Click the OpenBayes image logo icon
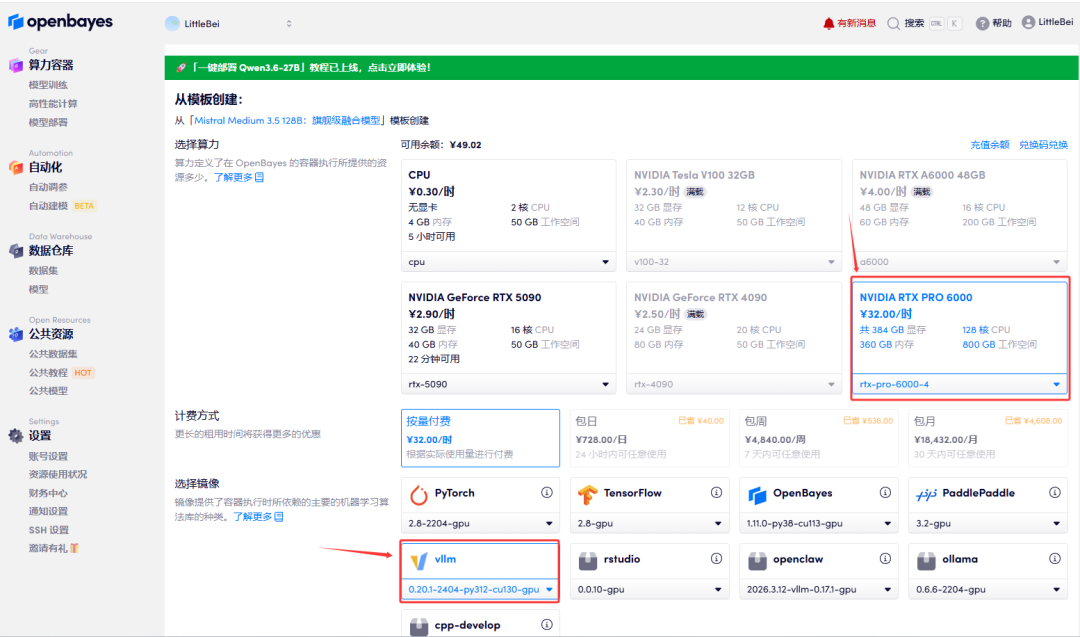Image resolution: width=1080 pixels, height=637 pixels. (757, 494)
